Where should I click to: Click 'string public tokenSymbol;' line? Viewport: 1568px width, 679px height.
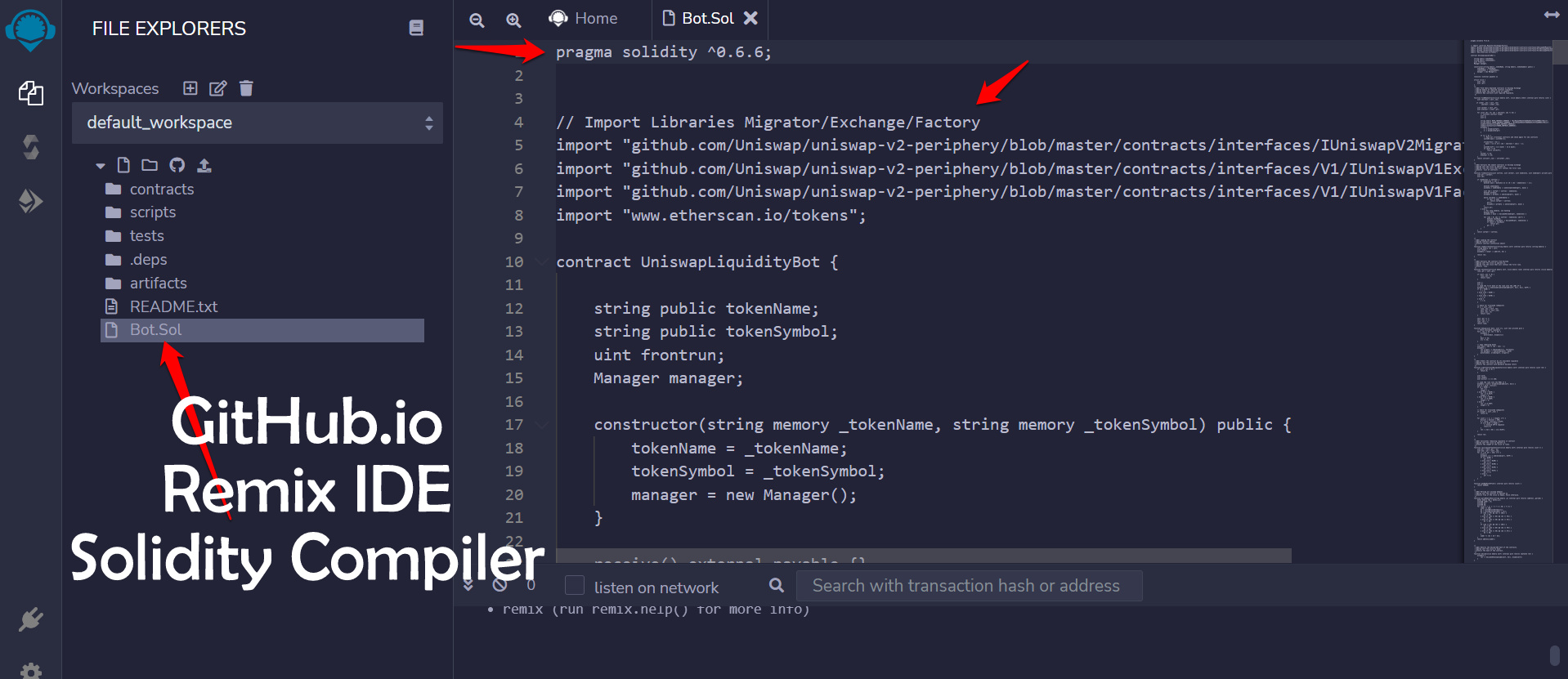pyautogui.click(x=715, y=331)
